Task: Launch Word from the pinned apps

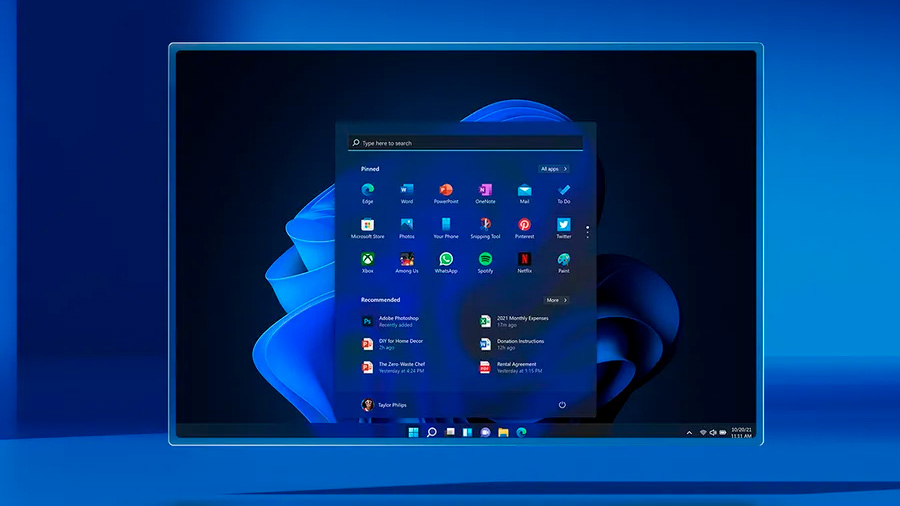Action: click(406, 190)
